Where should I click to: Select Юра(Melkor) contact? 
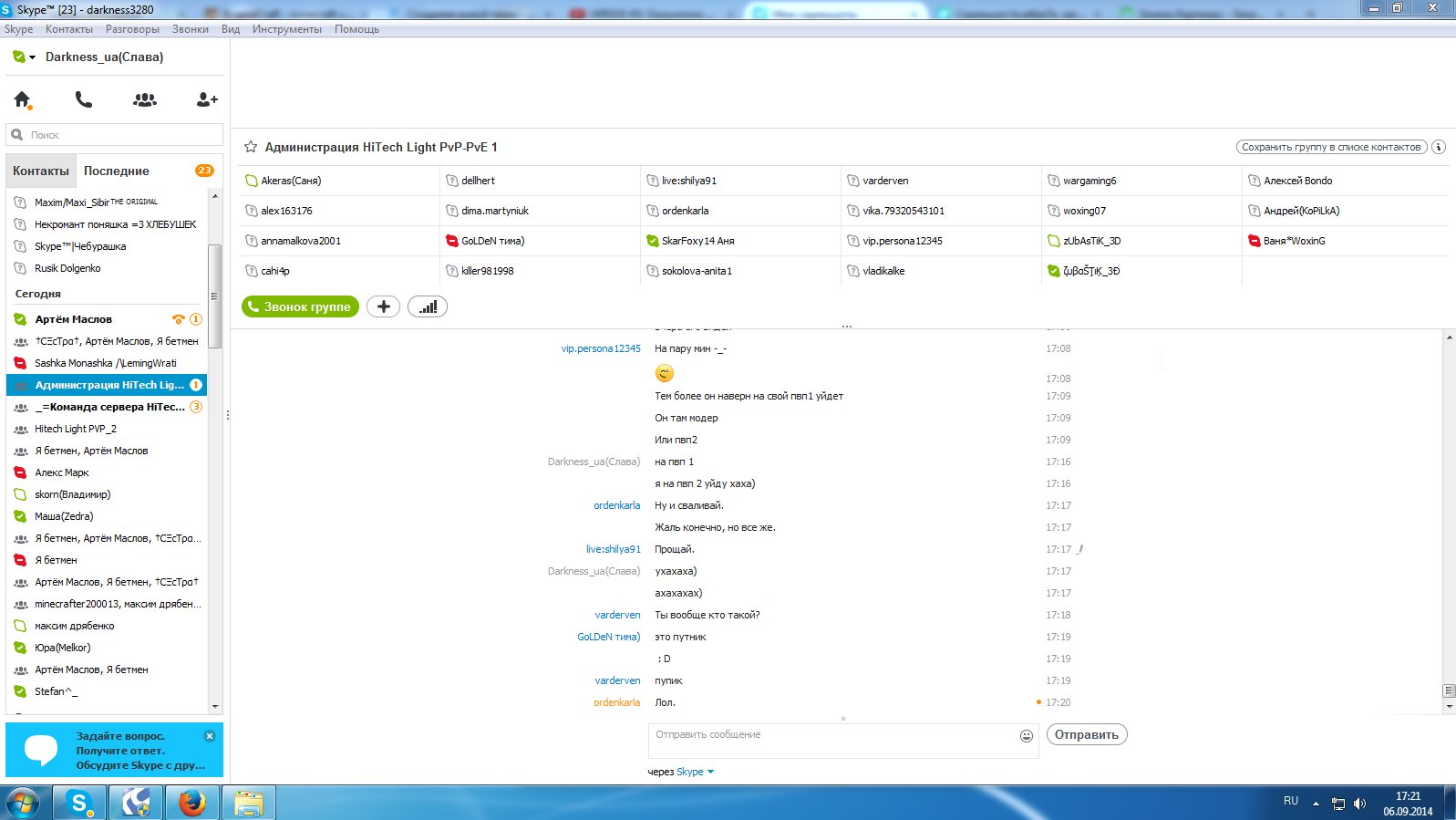click(107, 648)
